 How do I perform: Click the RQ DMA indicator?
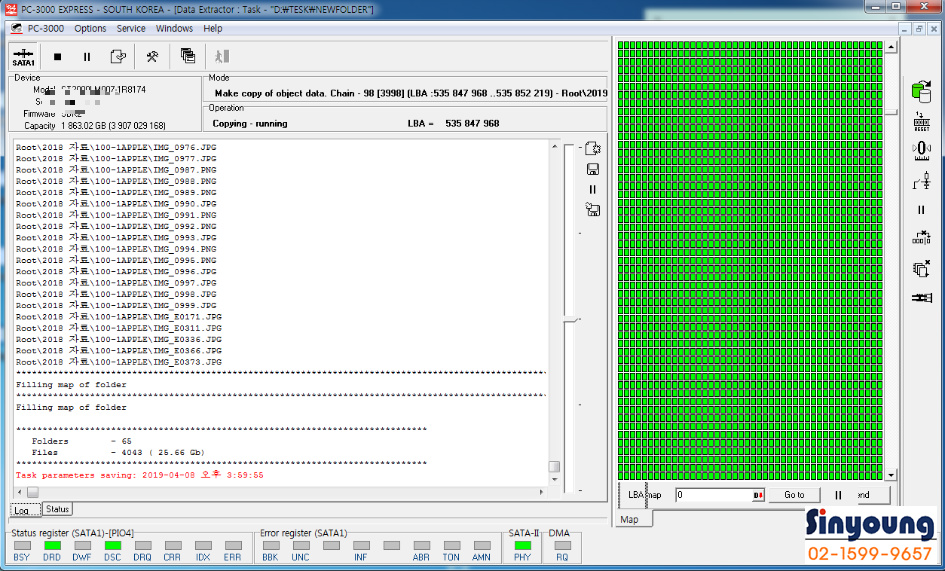tap(562, 546)
